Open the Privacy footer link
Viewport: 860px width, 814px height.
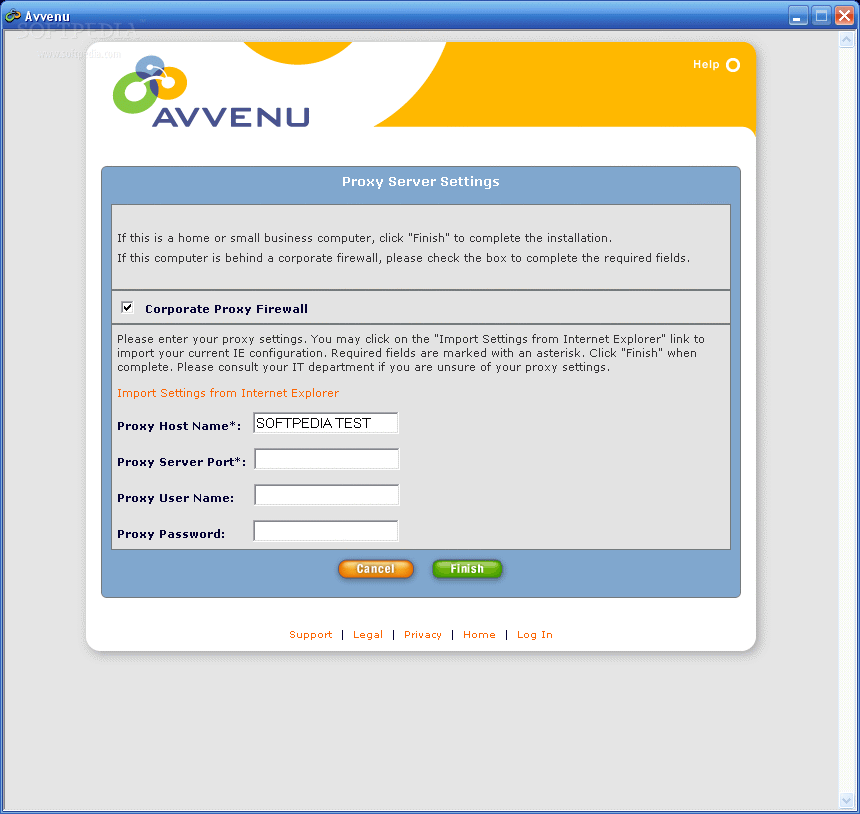pyautogui.click(x=423, y=635)
